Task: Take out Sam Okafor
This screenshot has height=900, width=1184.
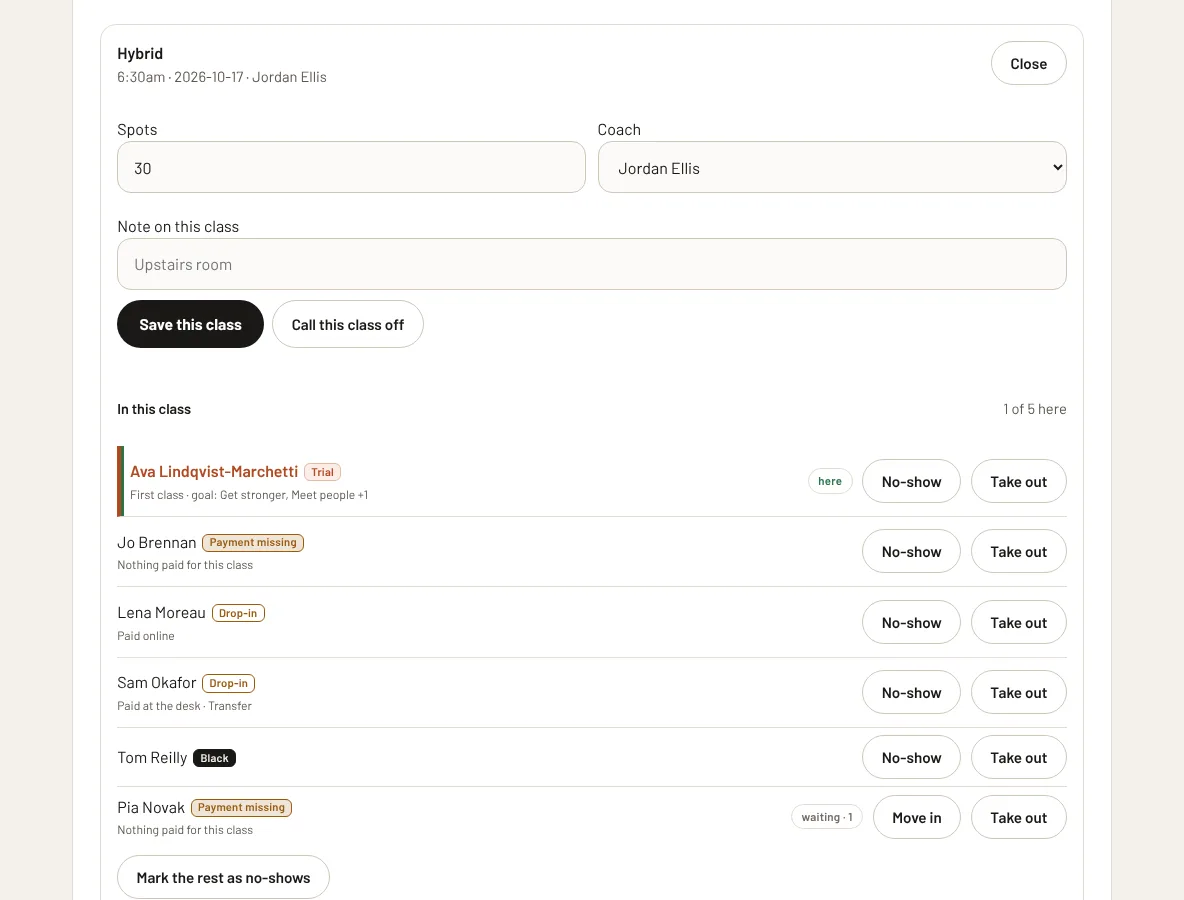Action: click(x=1019, y=692)
